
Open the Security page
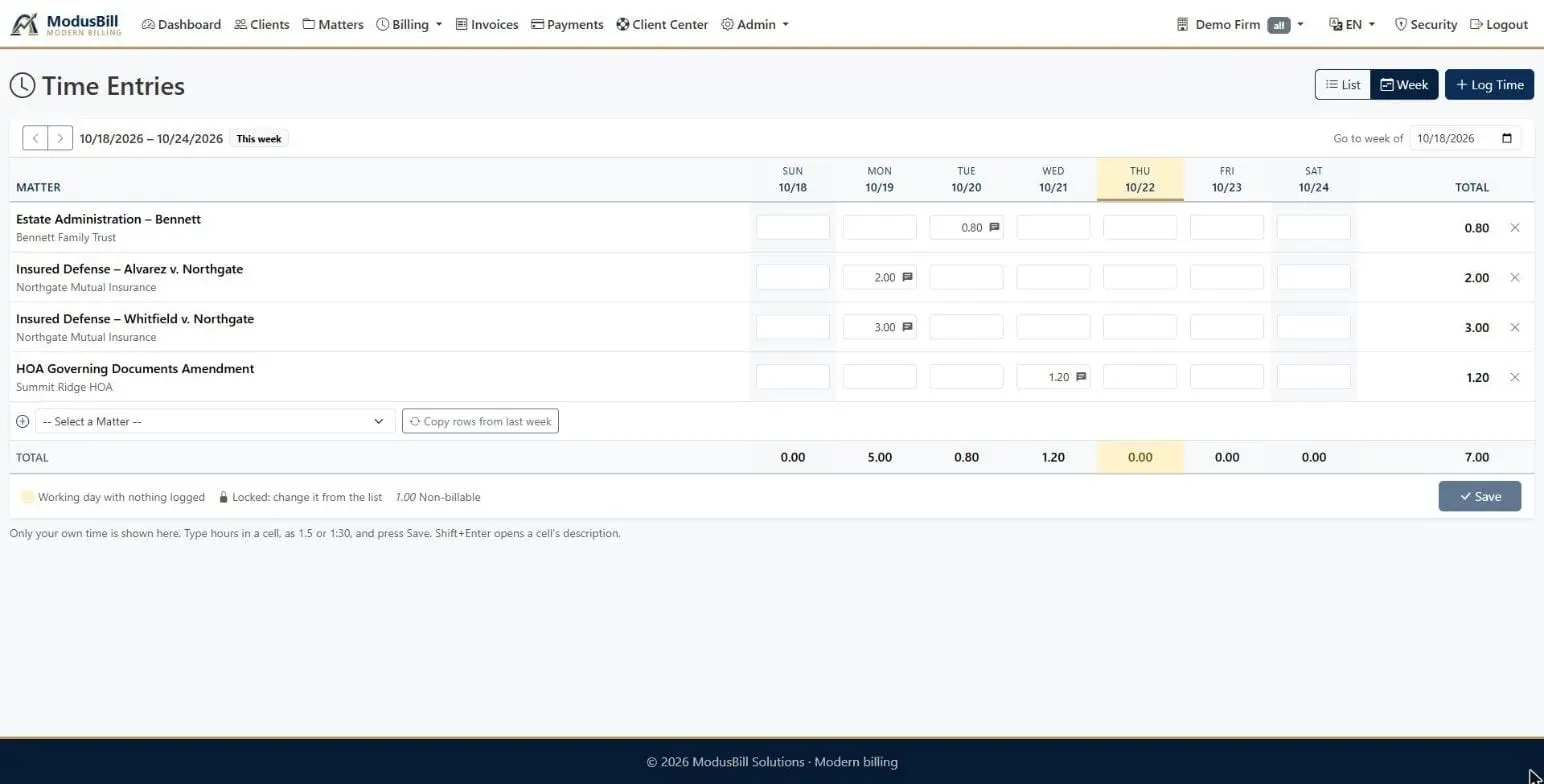[x=1425, y=24]
